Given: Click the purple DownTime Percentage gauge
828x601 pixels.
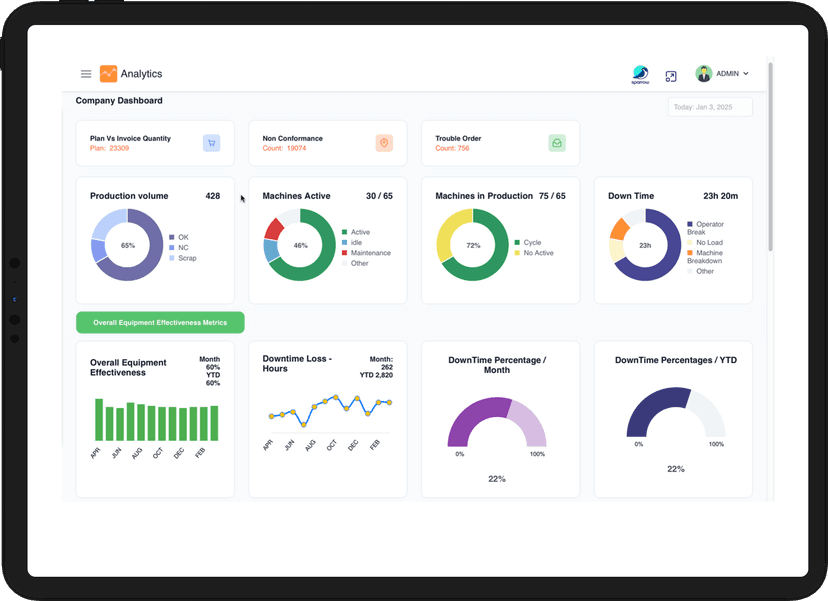Looking at the screenshot, I should coord(498,417).
